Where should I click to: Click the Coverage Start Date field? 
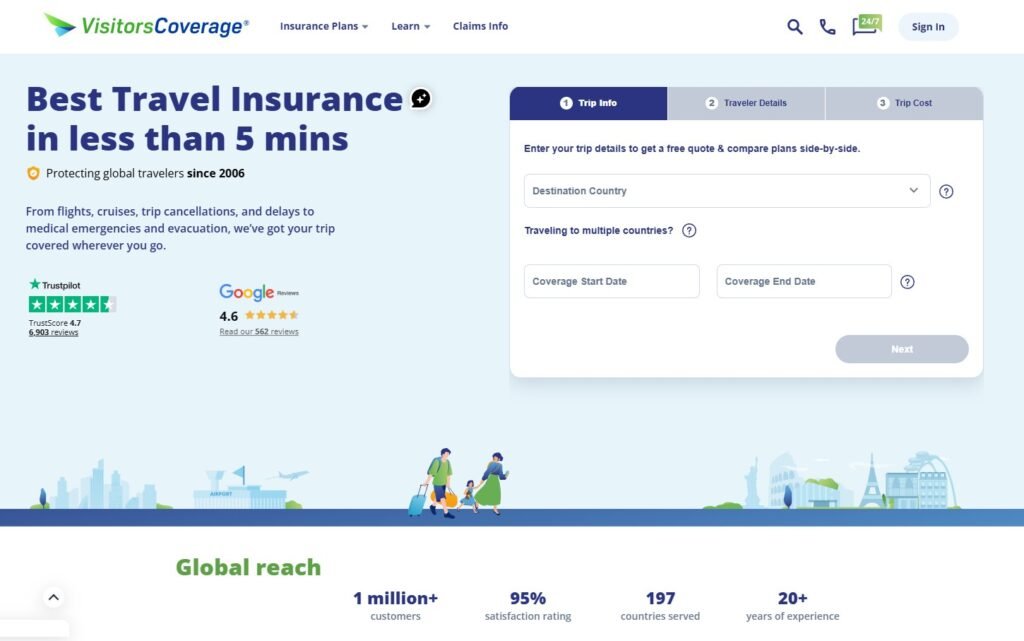[611, 282]
